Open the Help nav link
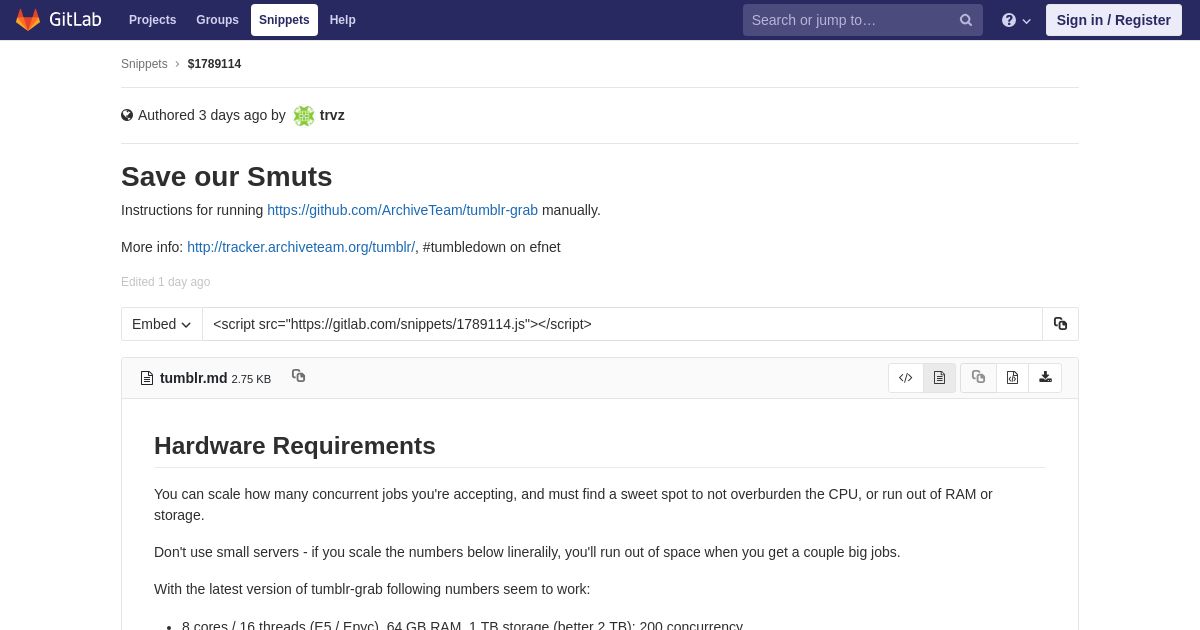The width and height of the screenshot is (1200, 630). point(343,20)
